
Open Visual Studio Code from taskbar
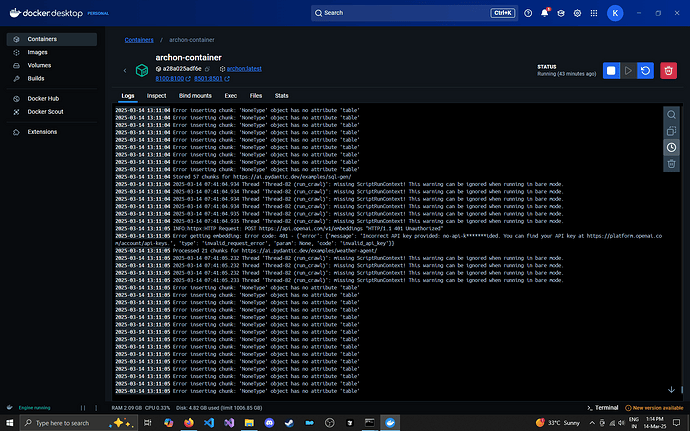[x=209, y=423]
